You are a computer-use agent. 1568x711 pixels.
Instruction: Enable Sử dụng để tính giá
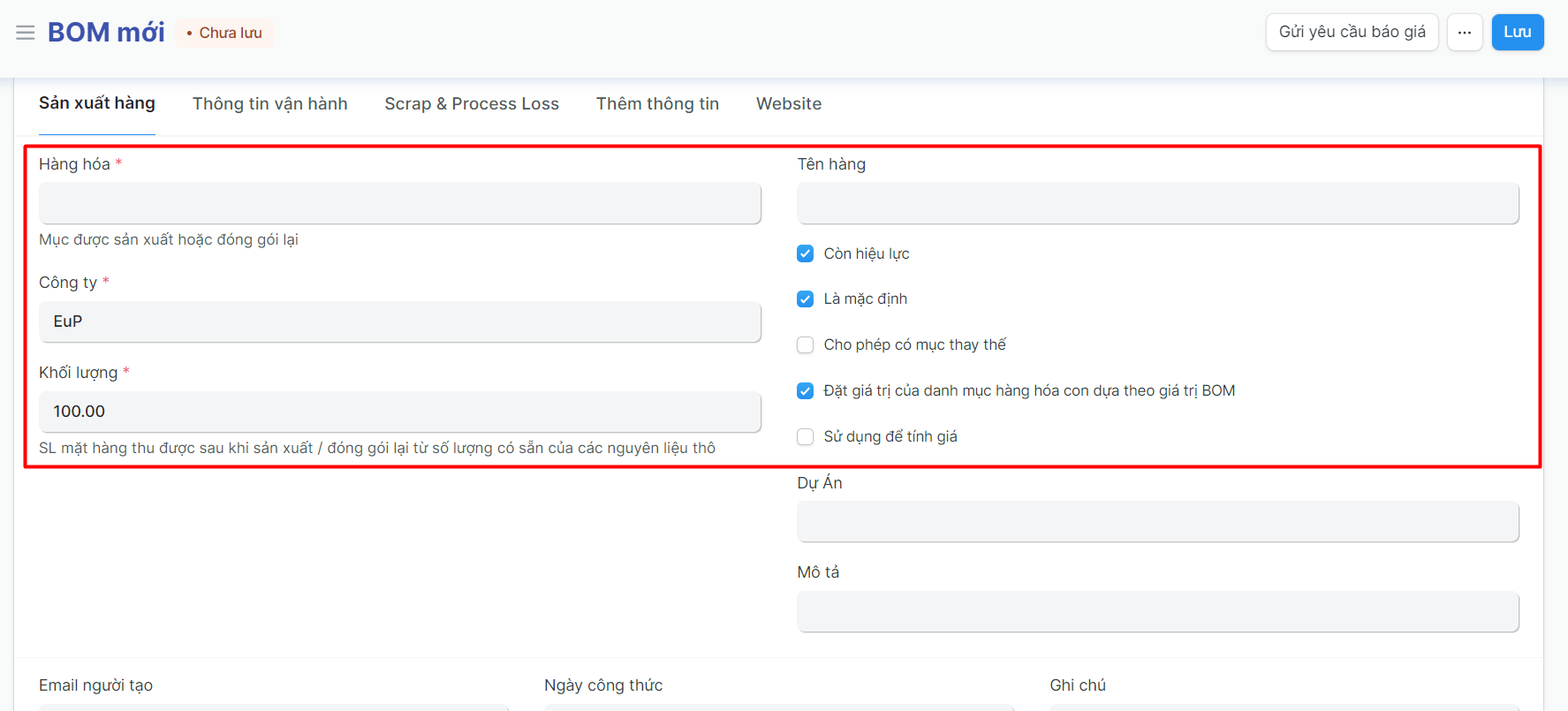coord(805,437)
